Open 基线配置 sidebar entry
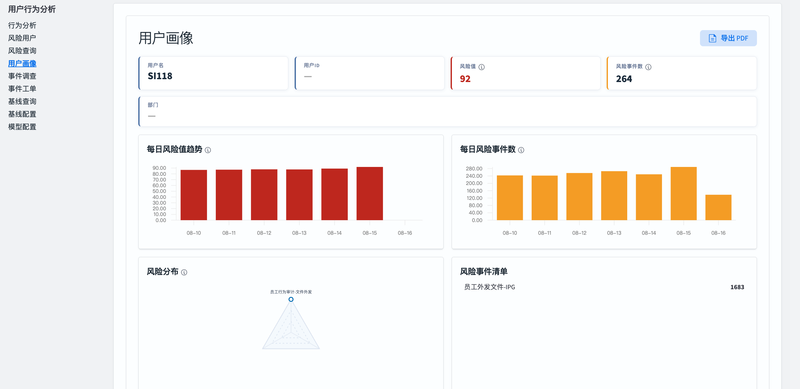 coord(22,114)
